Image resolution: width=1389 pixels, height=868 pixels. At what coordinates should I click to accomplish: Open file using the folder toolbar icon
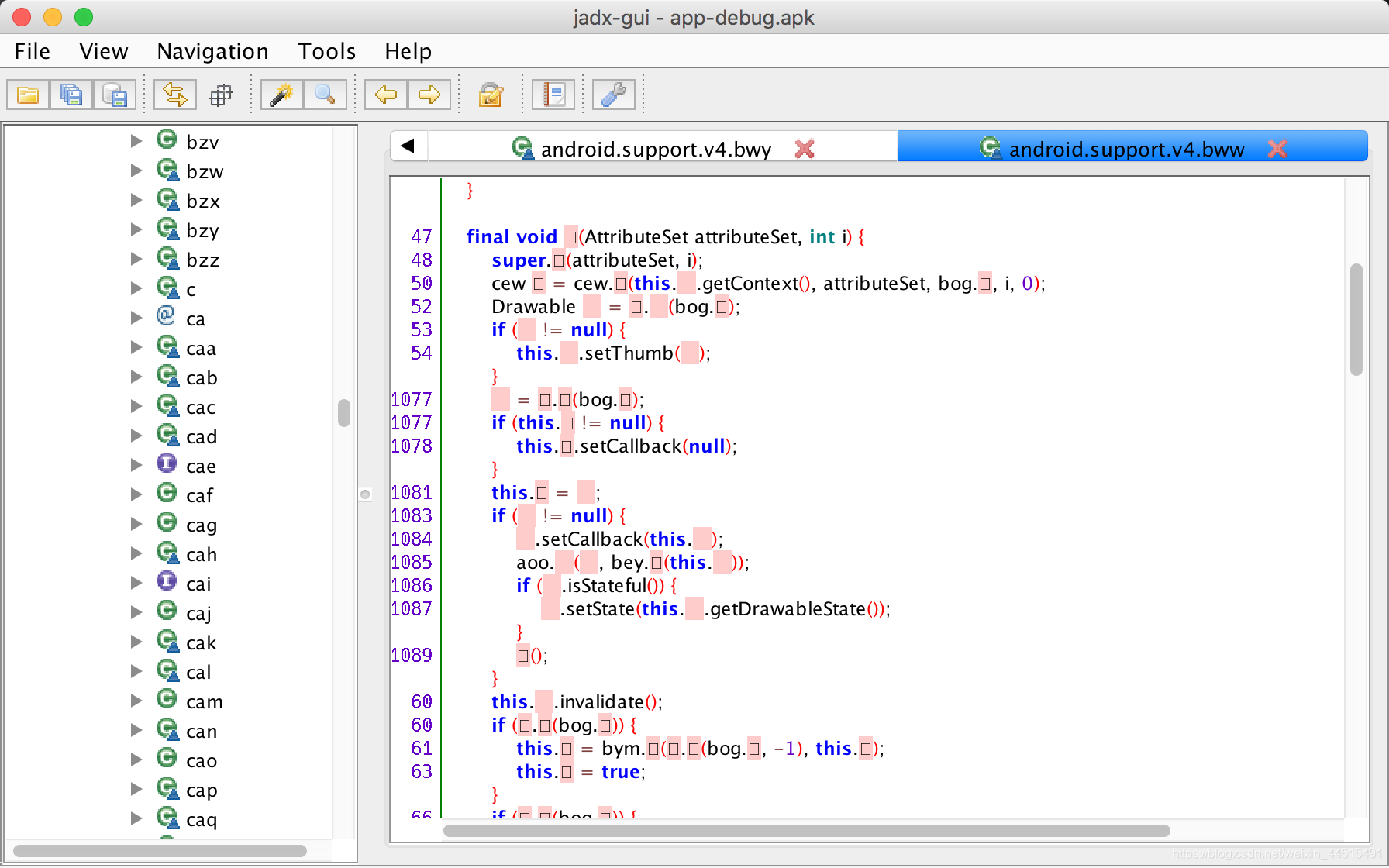pos(28,95)
